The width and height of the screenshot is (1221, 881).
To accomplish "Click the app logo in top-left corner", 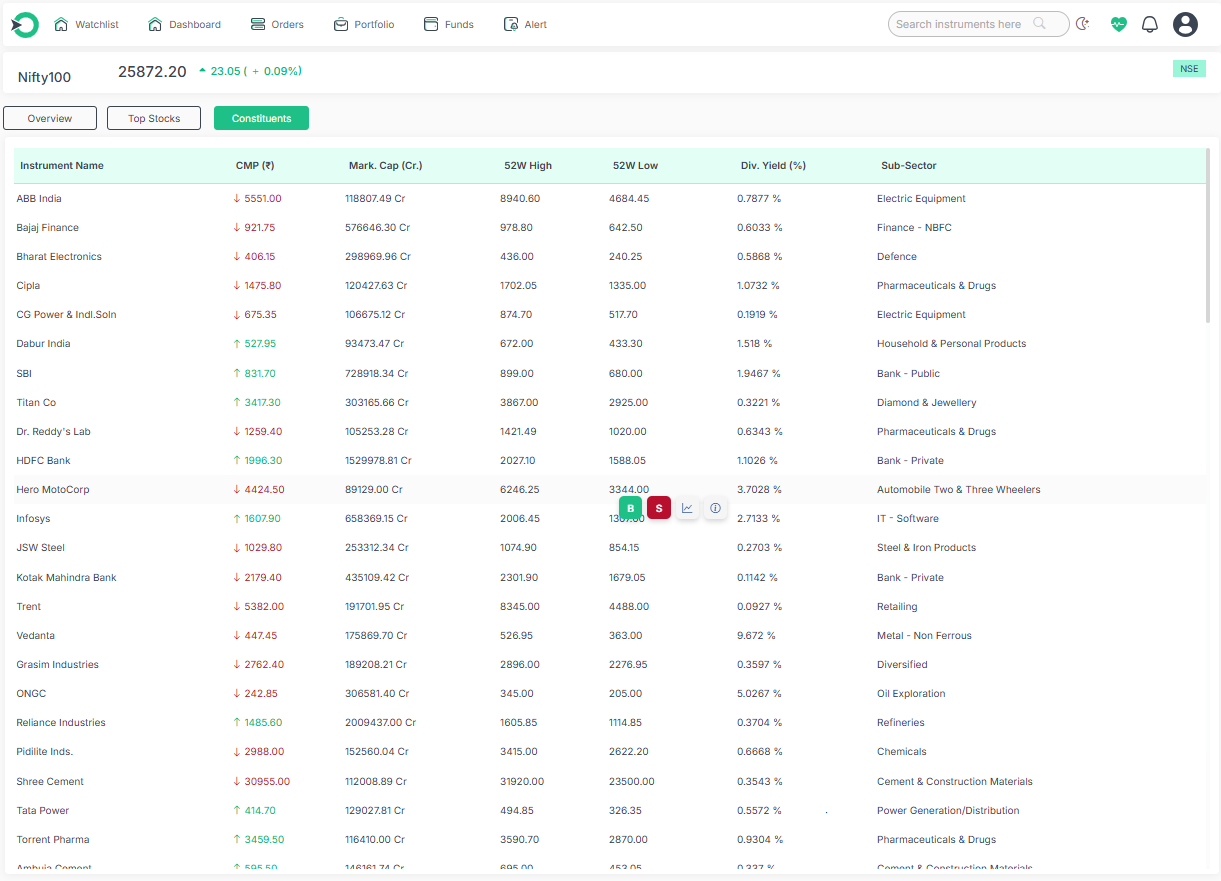I will pyautogui.click(x=24, y=25).
